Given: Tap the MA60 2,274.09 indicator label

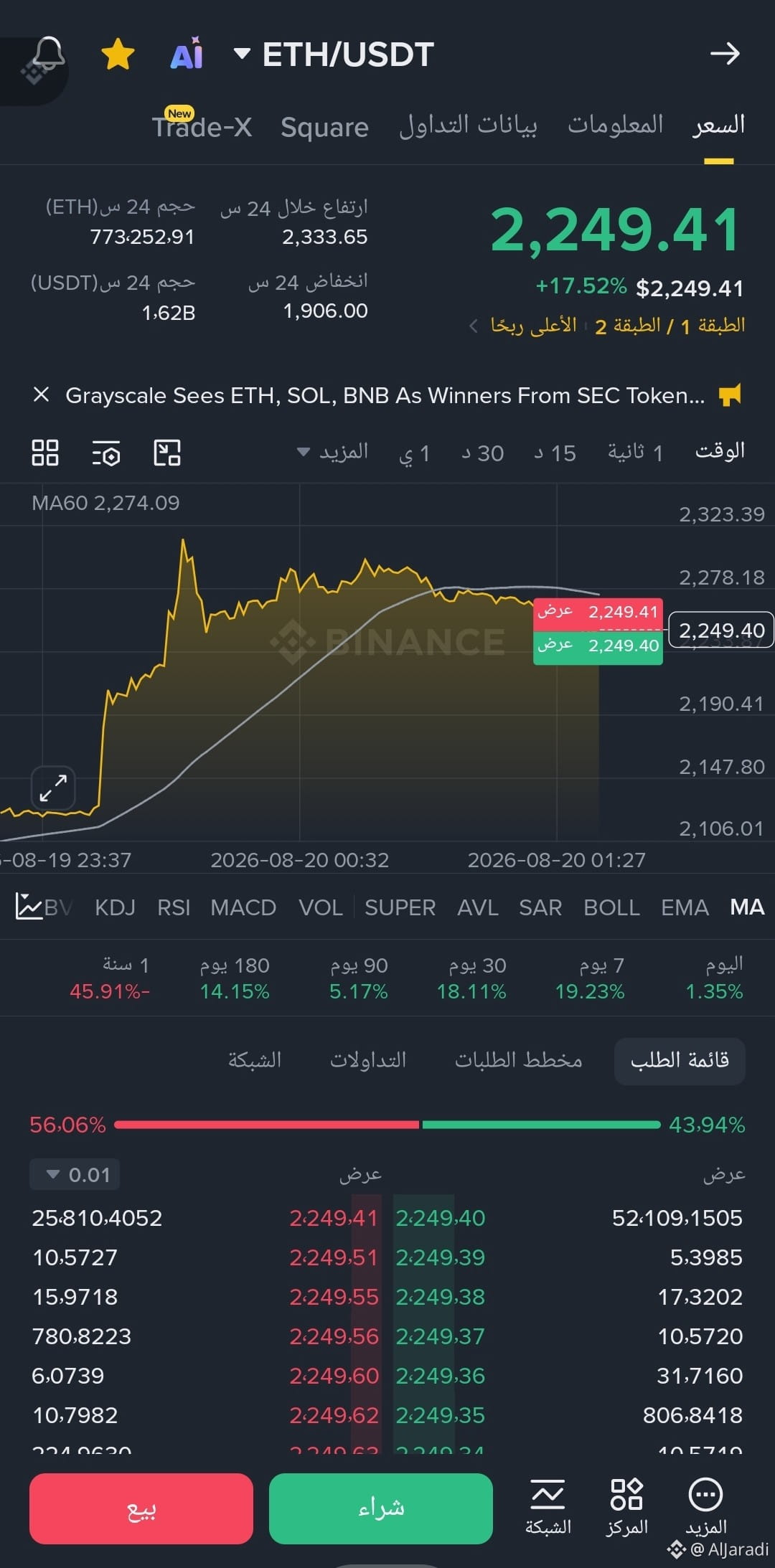Looking at the screenshot, I should pyautogui.click(x=105, y=503).
